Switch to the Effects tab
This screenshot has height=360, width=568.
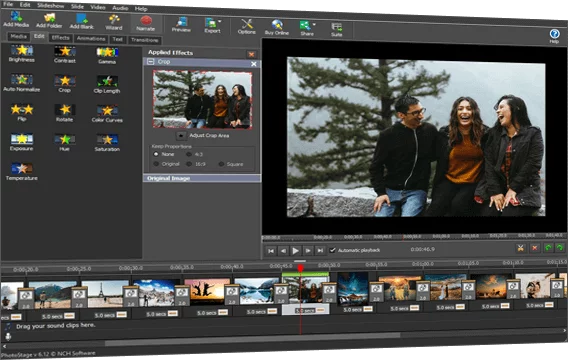[x=60, y=37]
